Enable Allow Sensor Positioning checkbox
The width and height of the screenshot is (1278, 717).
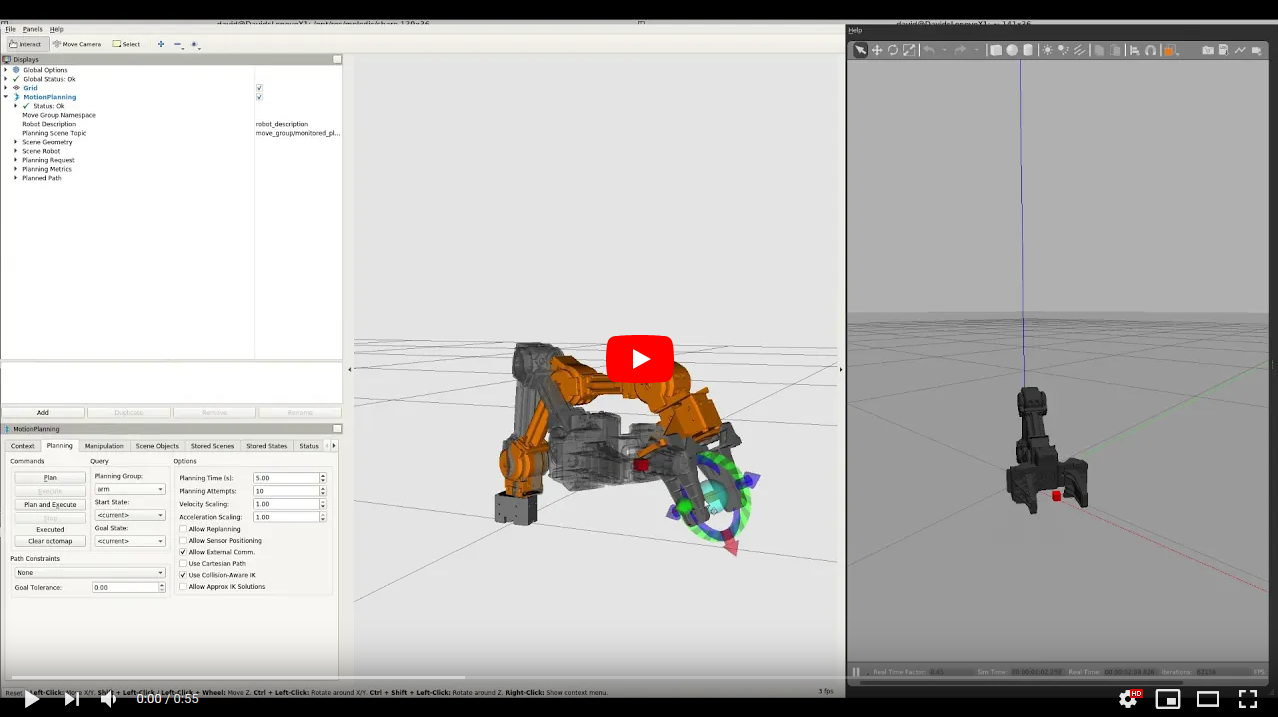(x=183, y=540)
